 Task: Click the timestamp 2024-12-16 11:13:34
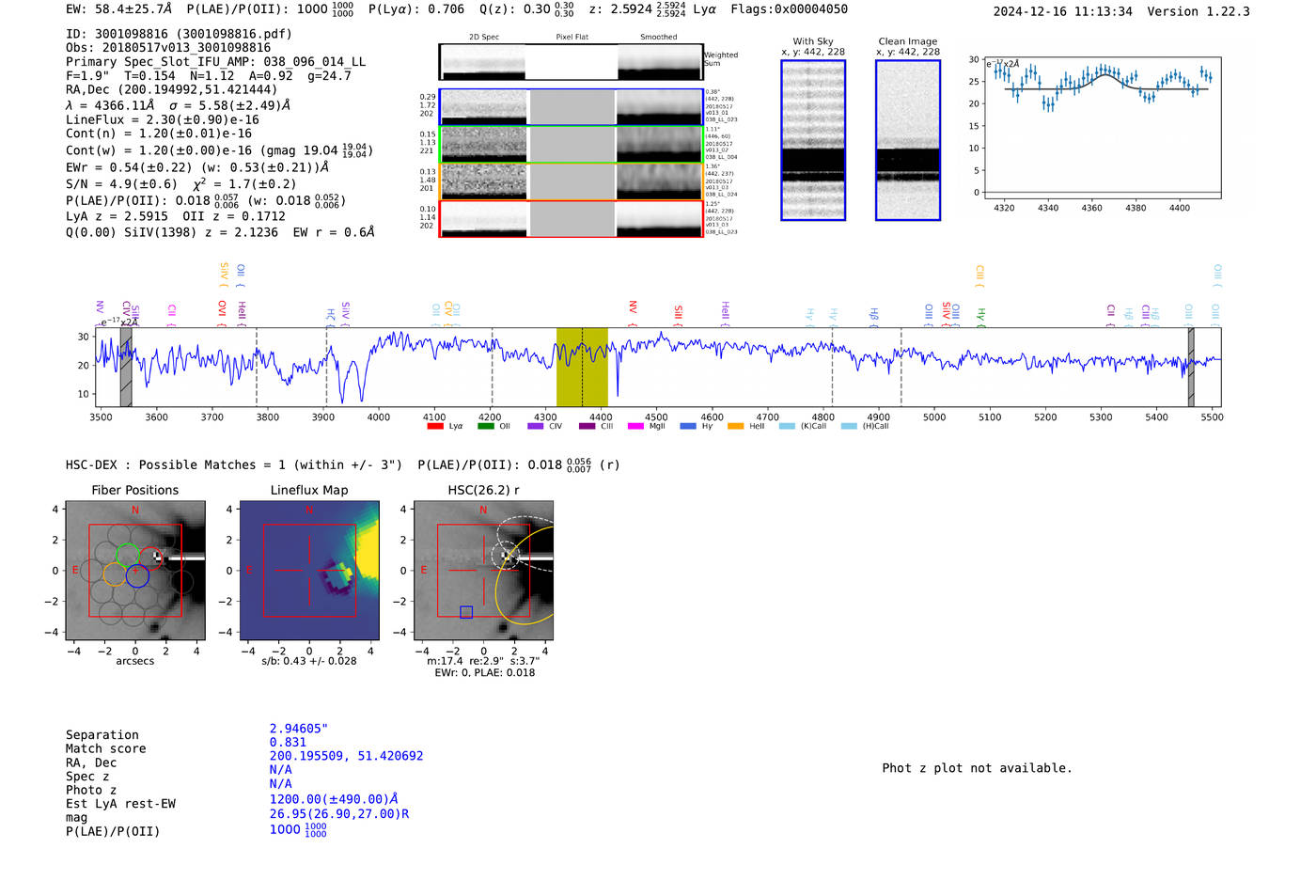click(x=1062, y=11)
